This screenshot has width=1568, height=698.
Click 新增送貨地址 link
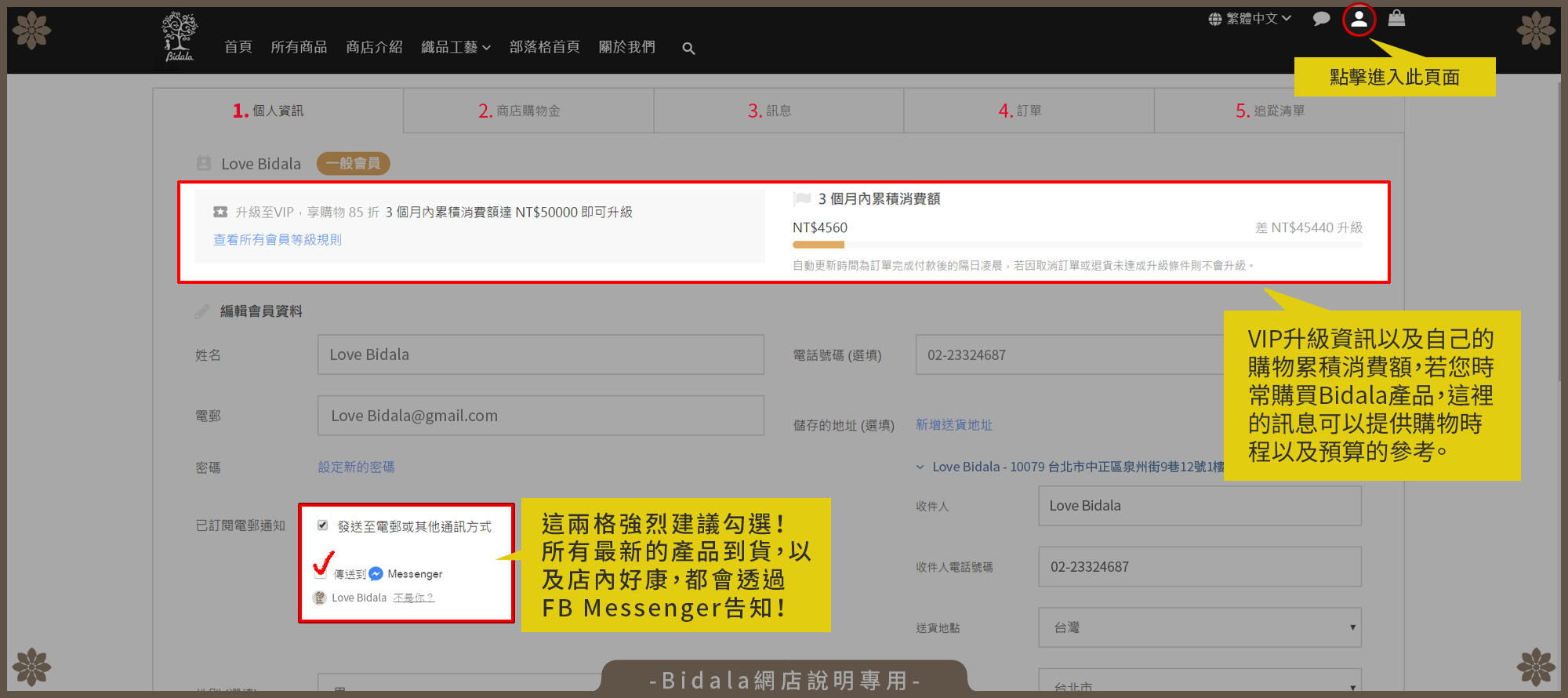[953, 425]
